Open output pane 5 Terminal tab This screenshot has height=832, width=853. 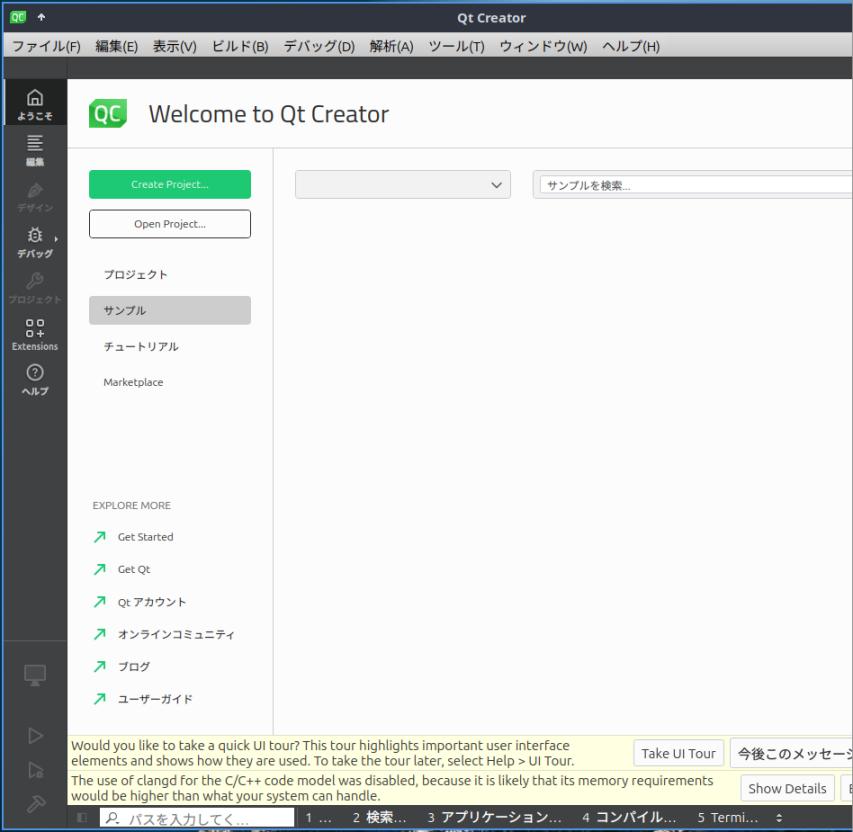click(728, 817)
